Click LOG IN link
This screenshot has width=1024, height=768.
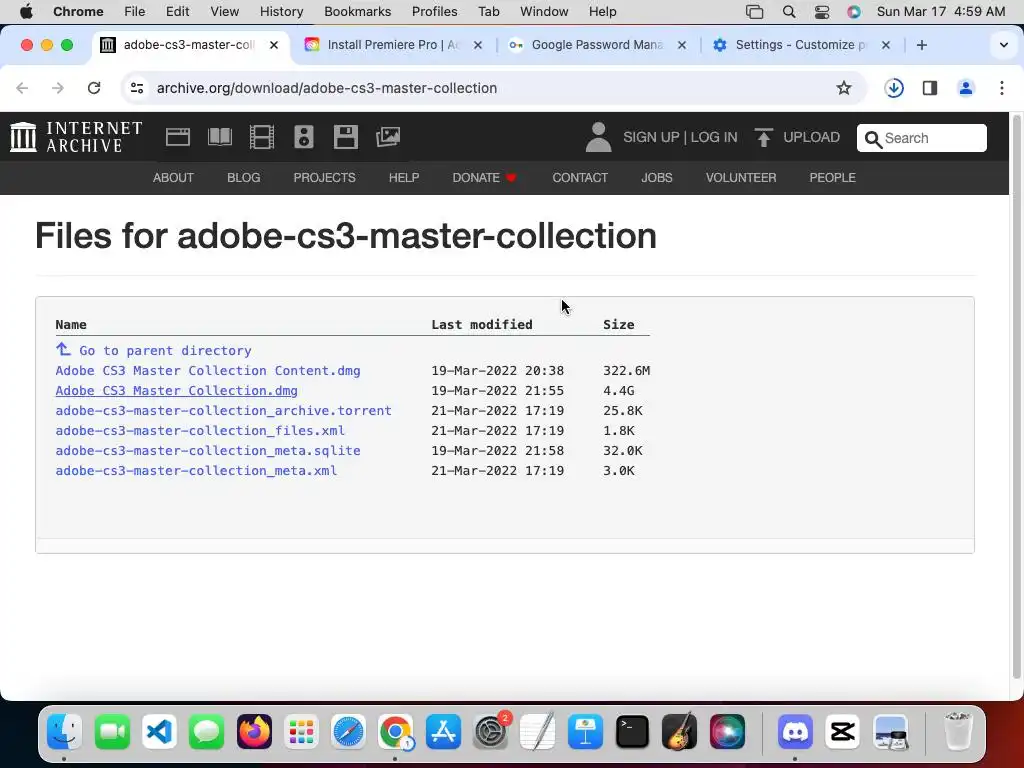point(714,137)
